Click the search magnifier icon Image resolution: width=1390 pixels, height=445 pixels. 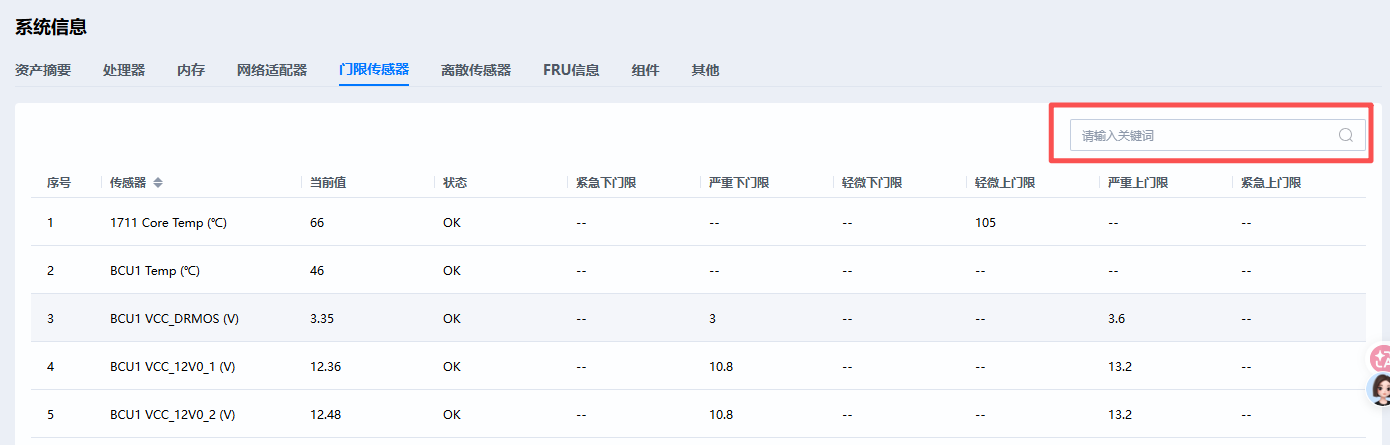(x=1346, y=136)
